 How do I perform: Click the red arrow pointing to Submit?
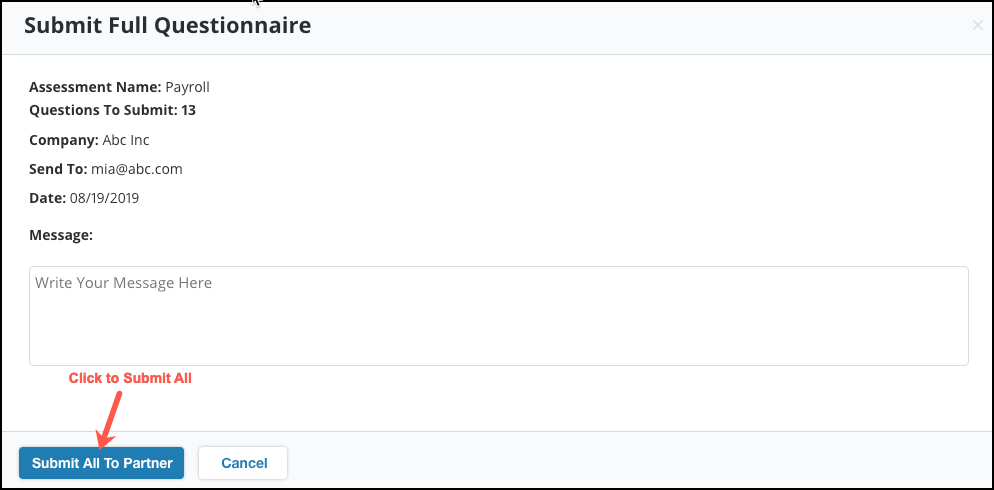(x=109, y=419)
